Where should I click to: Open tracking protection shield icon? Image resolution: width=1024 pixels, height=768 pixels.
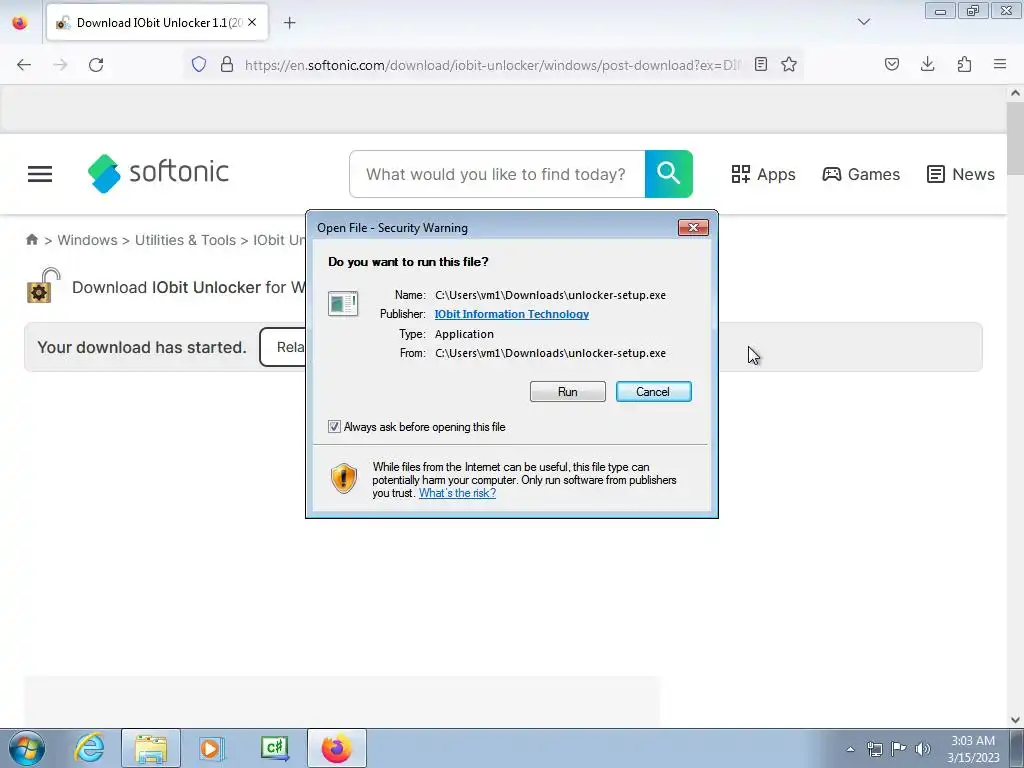[199, 64]
